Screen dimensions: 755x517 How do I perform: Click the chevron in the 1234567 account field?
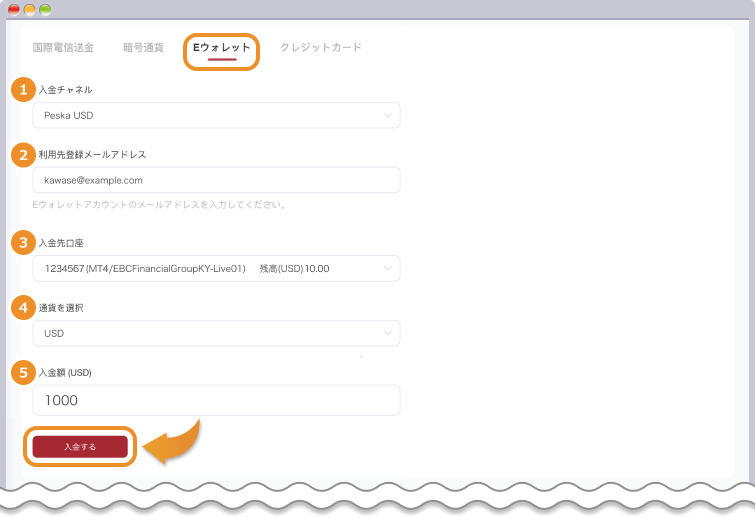[x=388, y=269]
